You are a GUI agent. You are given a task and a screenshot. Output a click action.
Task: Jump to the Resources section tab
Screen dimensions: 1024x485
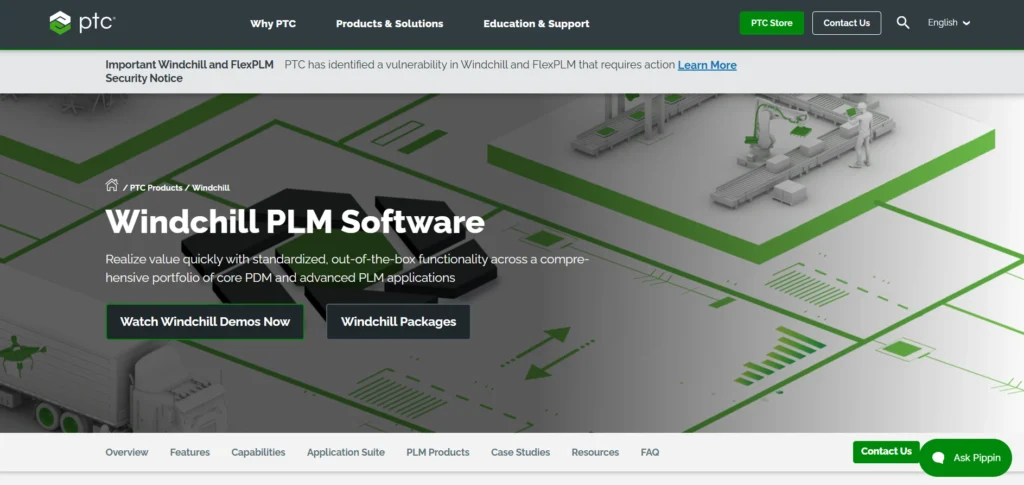tap(595, 452)
